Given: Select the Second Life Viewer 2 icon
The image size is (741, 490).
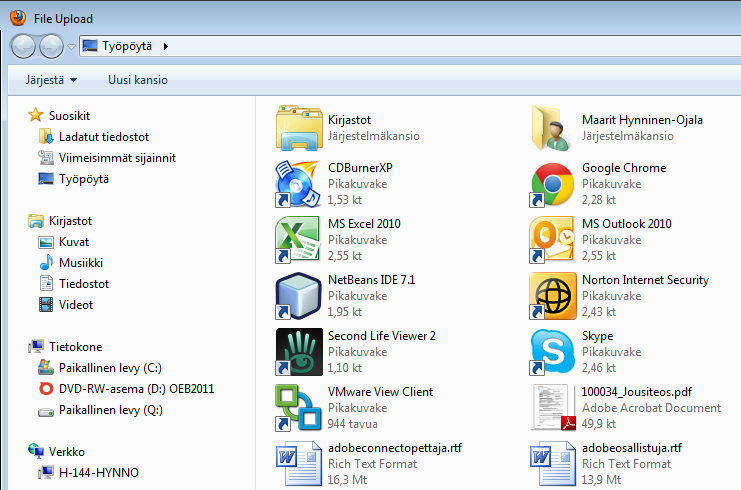Looking at the screenshot, I should [x=299, y=352].
